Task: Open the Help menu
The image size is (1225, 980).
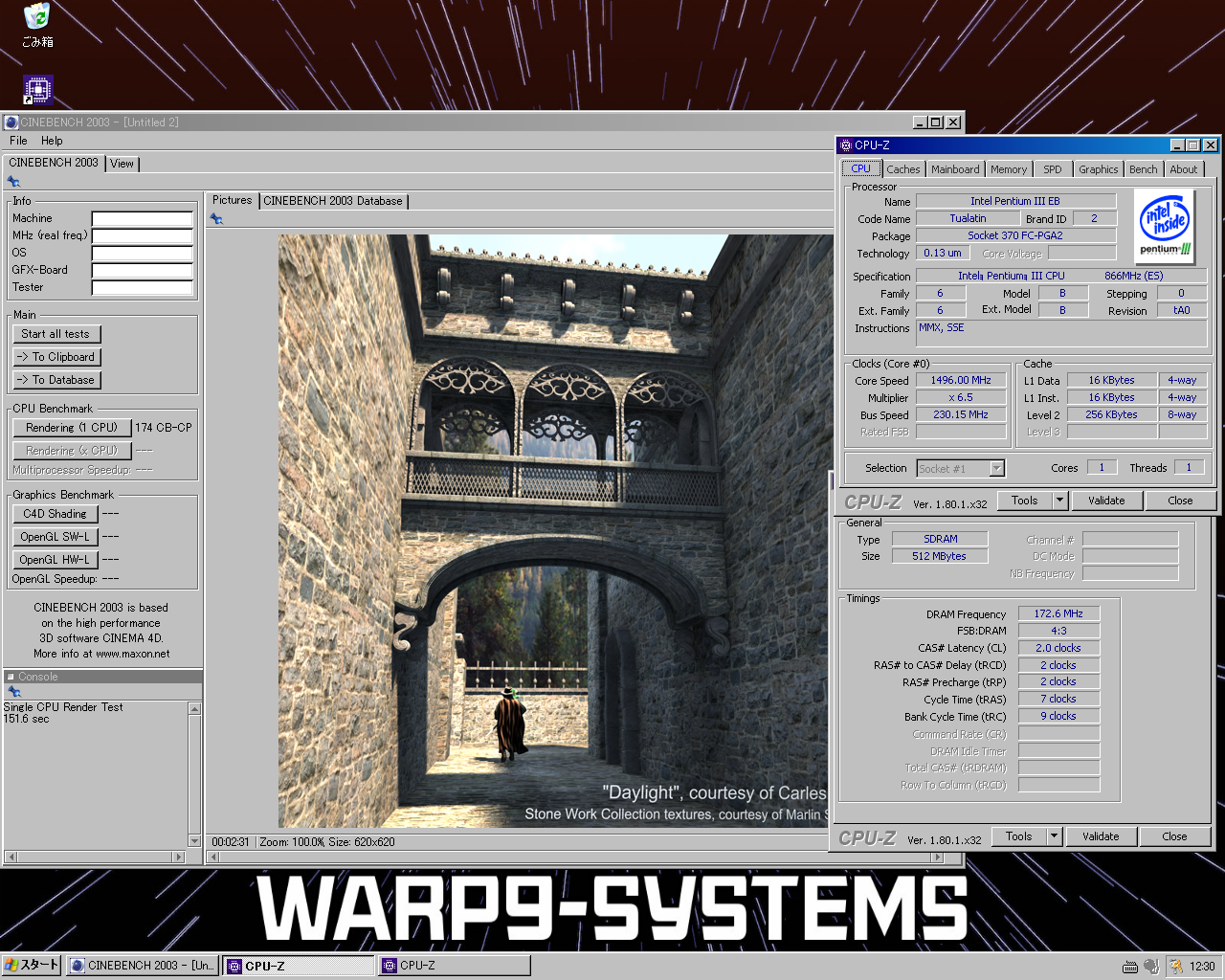Action: tap(52, 141)
